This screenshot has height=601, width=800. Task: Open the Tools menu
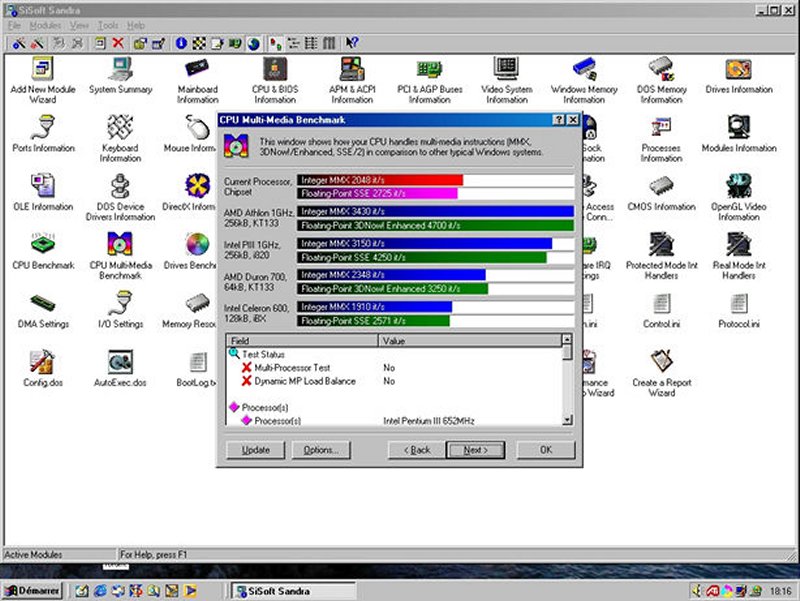[108, 25]
